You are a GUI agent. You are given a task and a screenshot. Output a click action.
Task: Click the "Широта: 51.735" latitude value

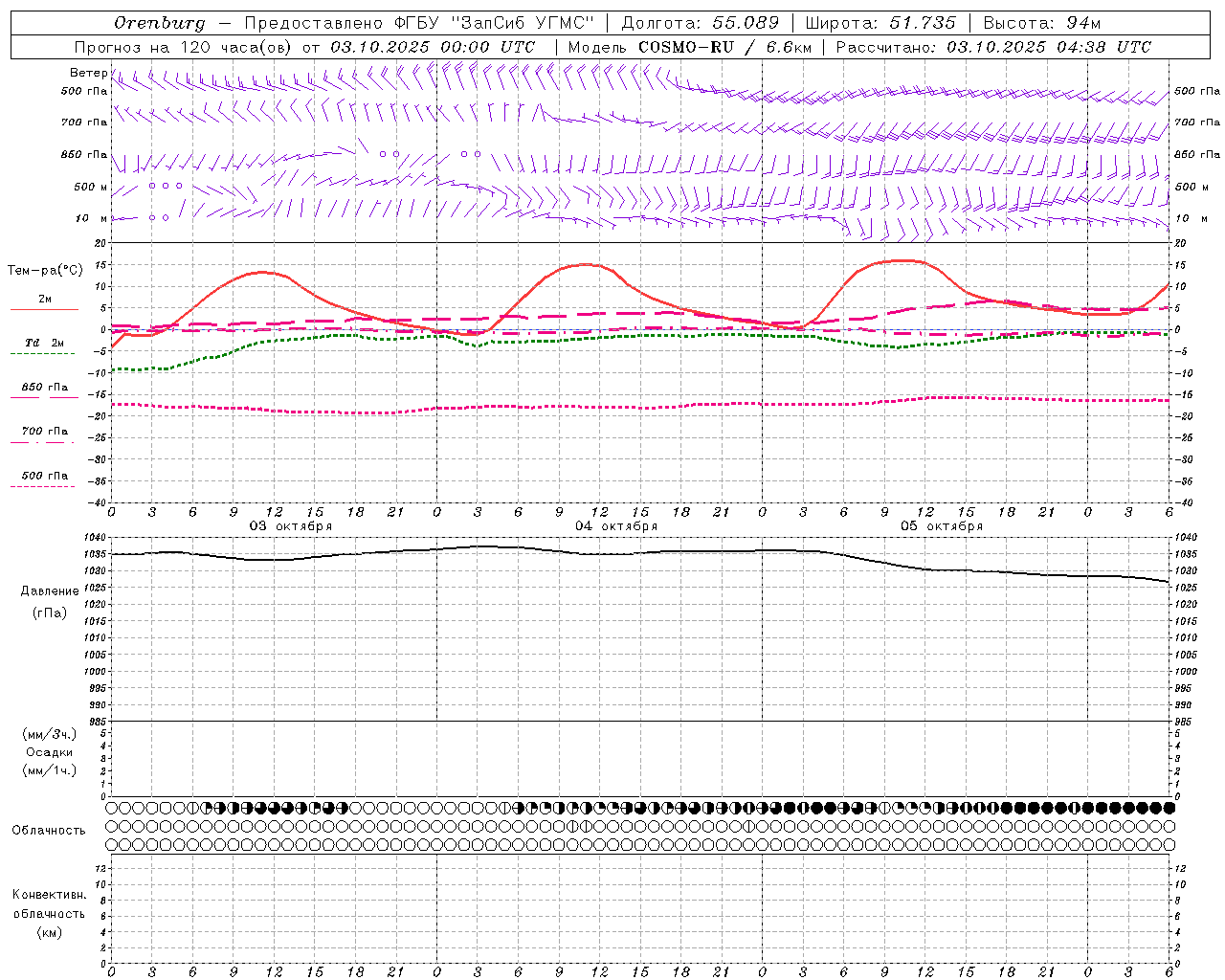[880, 23]
